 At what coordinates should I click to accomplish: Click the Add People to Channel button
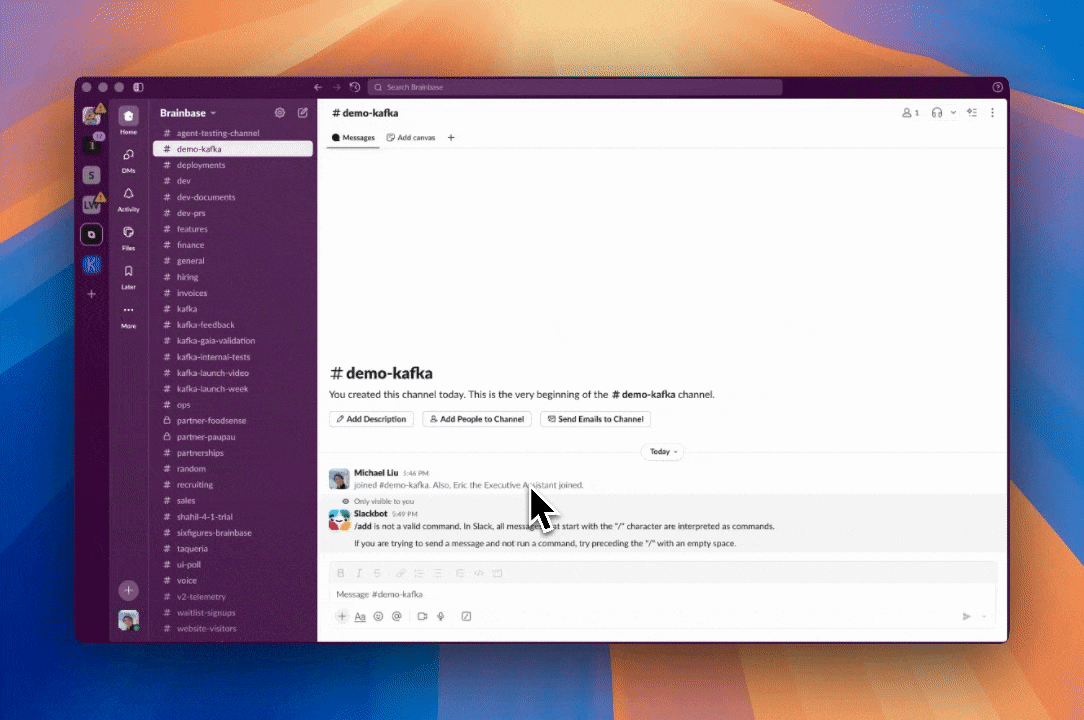pos(476,419)
